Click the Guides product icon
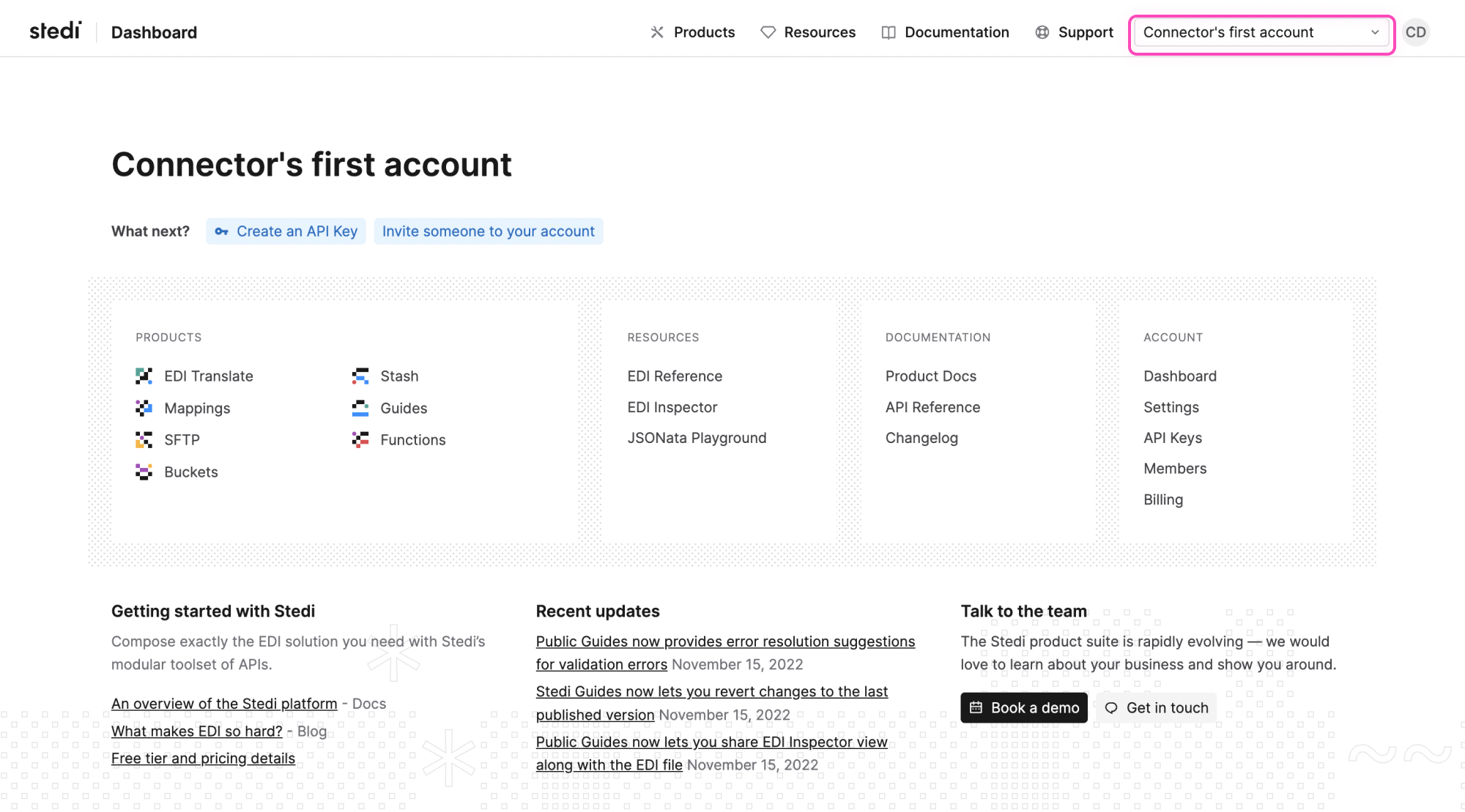Viewport: 1465px width, 812px height. tap(360, 409)
